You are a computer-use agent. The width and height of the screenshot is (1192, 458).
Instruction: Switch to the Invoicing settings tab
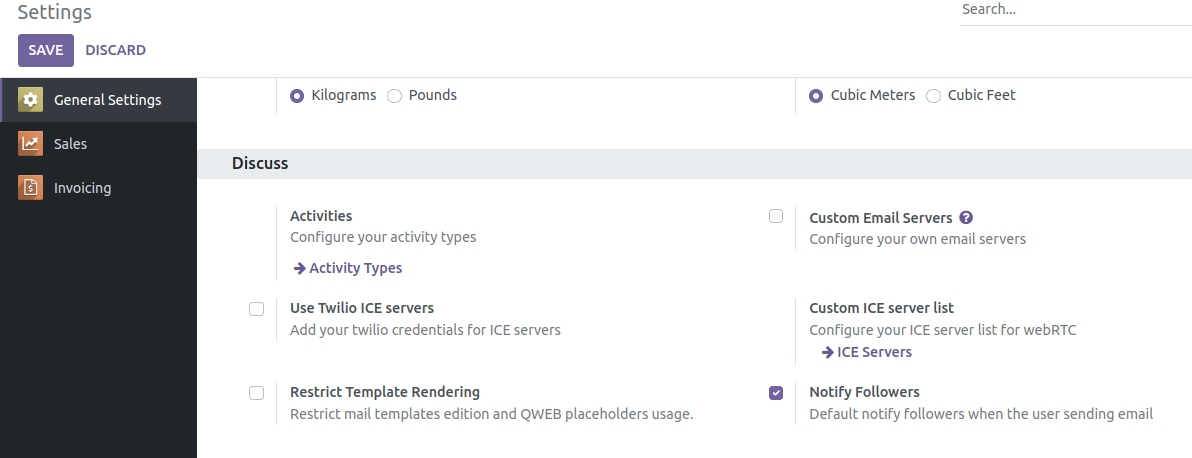point(82,188)
